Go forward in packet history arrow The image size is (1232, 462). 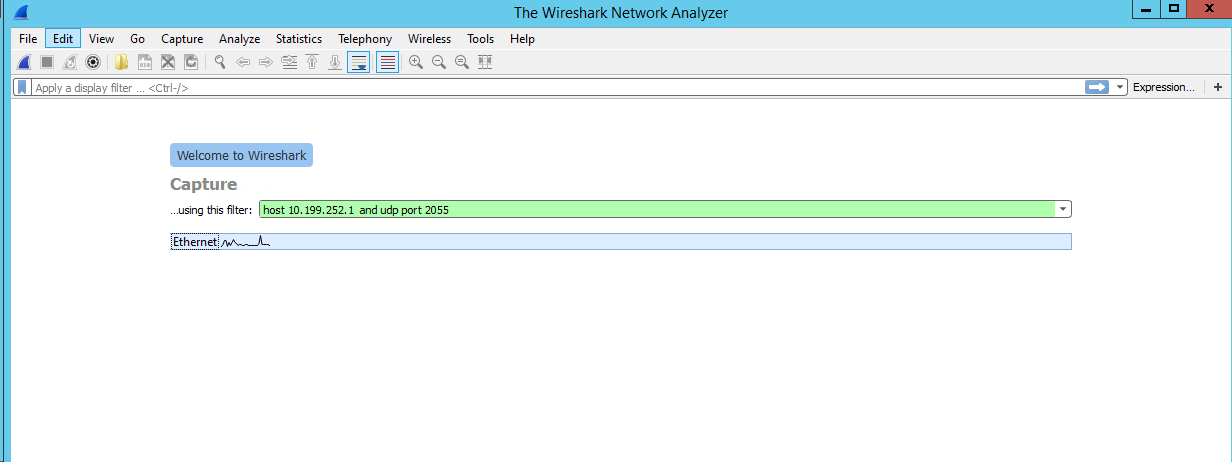(266, 62)
